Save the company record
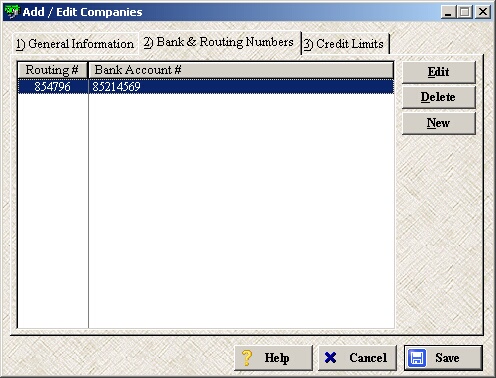Viewport: 496px width, 378px height. coord(443,358)
